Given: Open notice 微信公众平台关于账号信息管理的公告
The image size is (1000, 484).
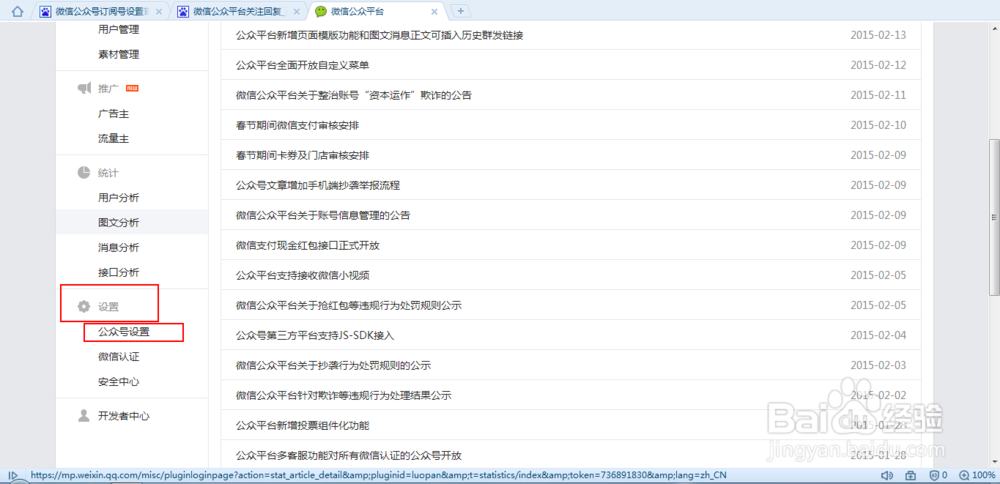Looking at the screenshot, I should pyautogui.click(x=323, y=215).
